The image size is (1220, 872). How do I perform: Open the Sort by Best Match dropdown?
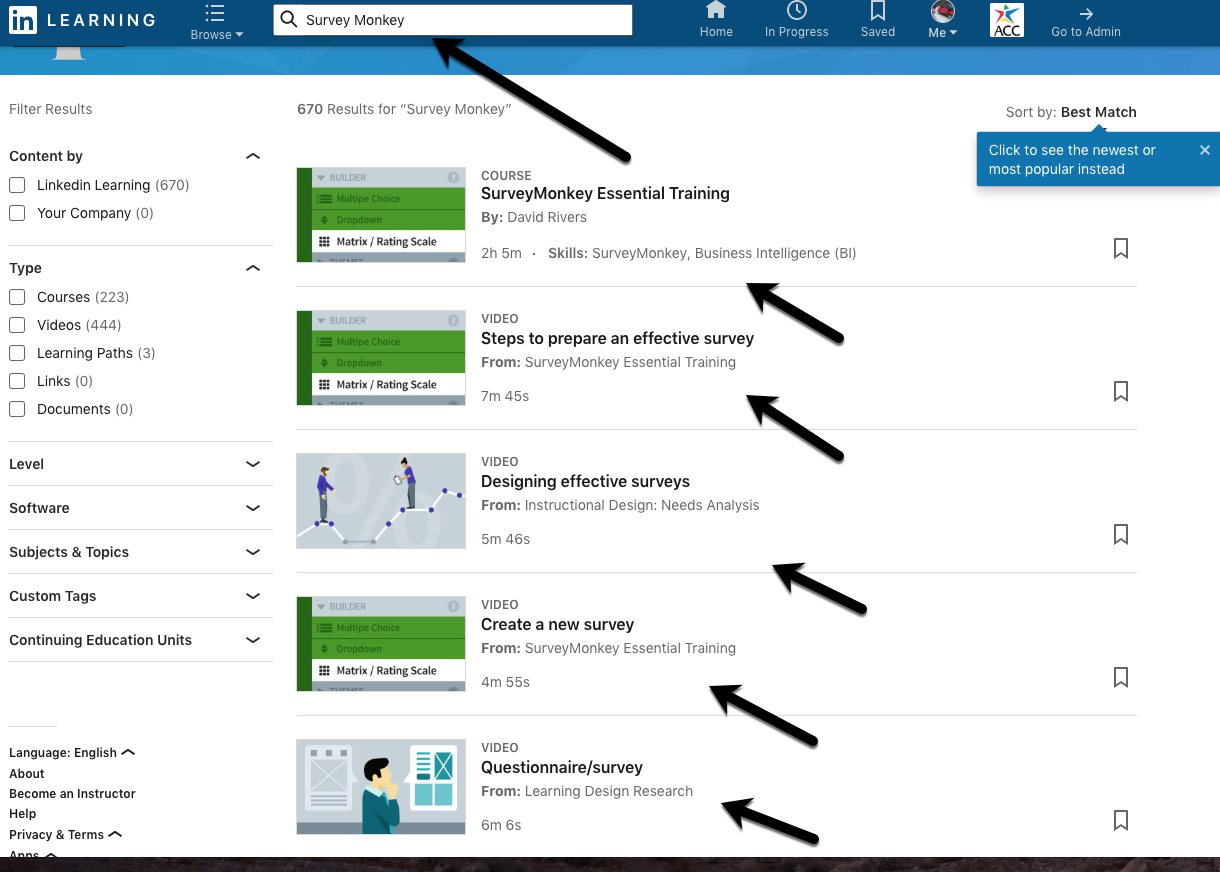click(1098, 112)
